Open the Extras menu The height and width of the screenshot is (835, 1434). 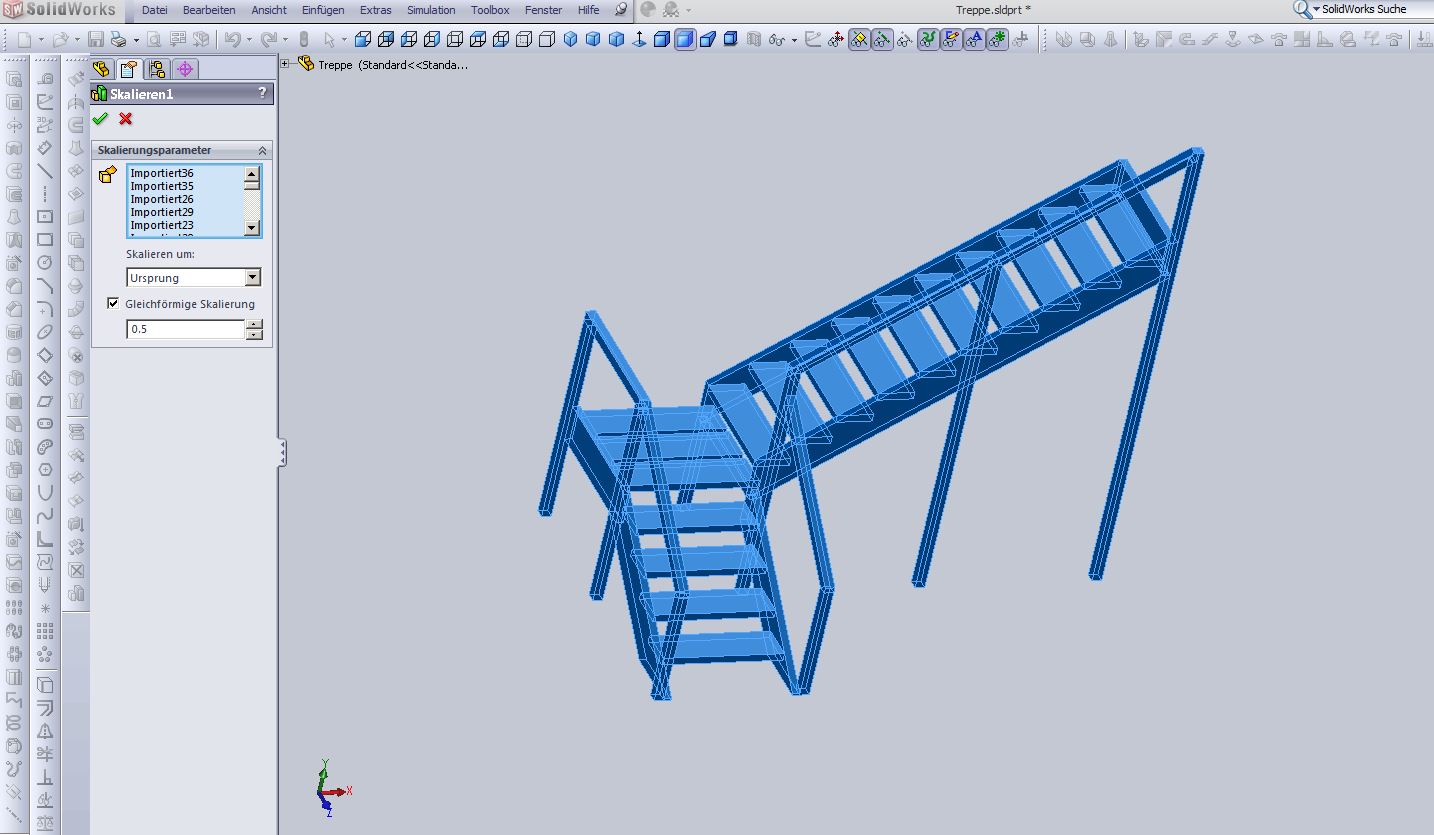coord(376,10)
